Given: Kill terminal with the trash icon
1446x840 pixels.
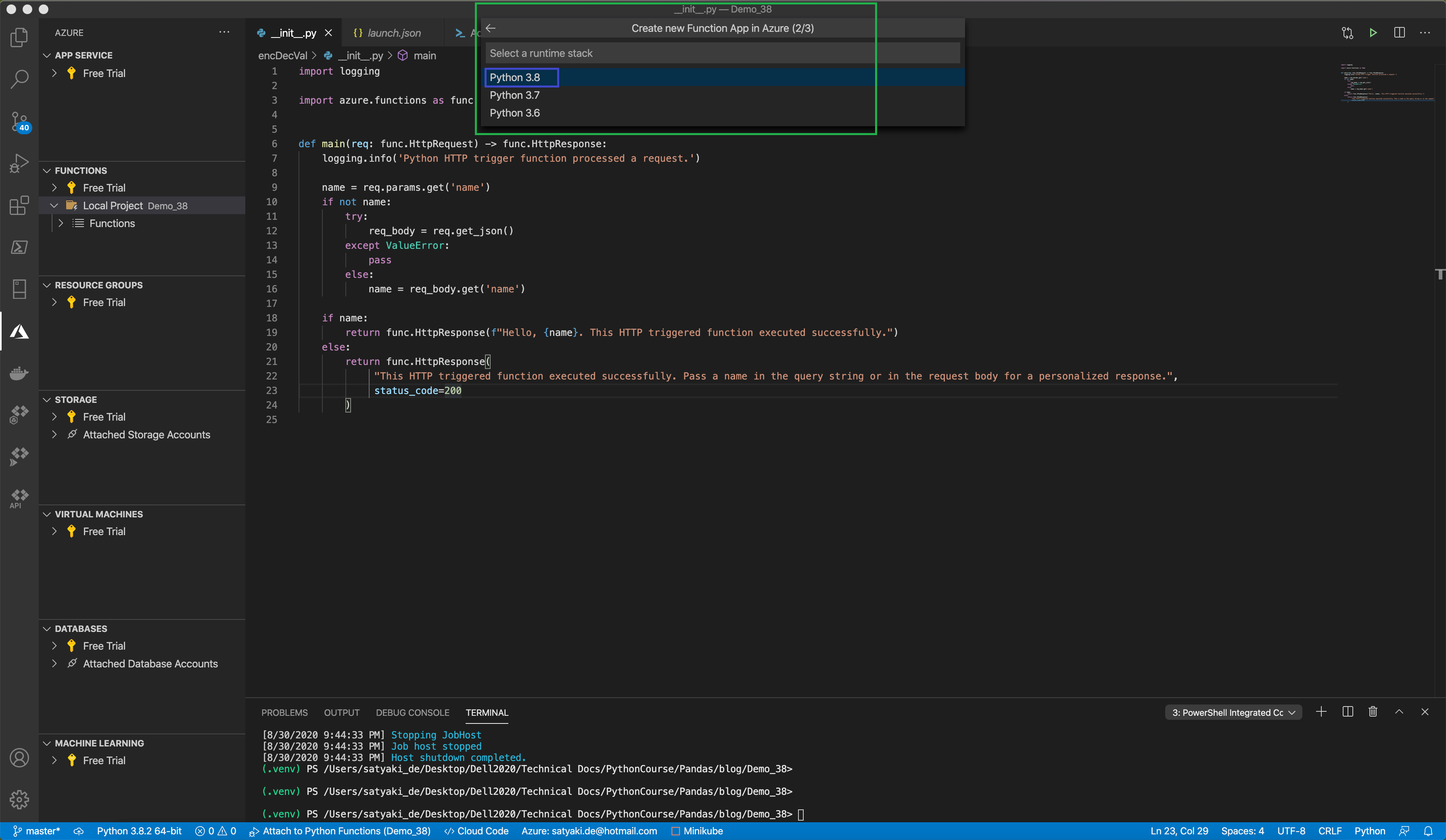Looking at the screenshot, I should tap(1373, 712).
